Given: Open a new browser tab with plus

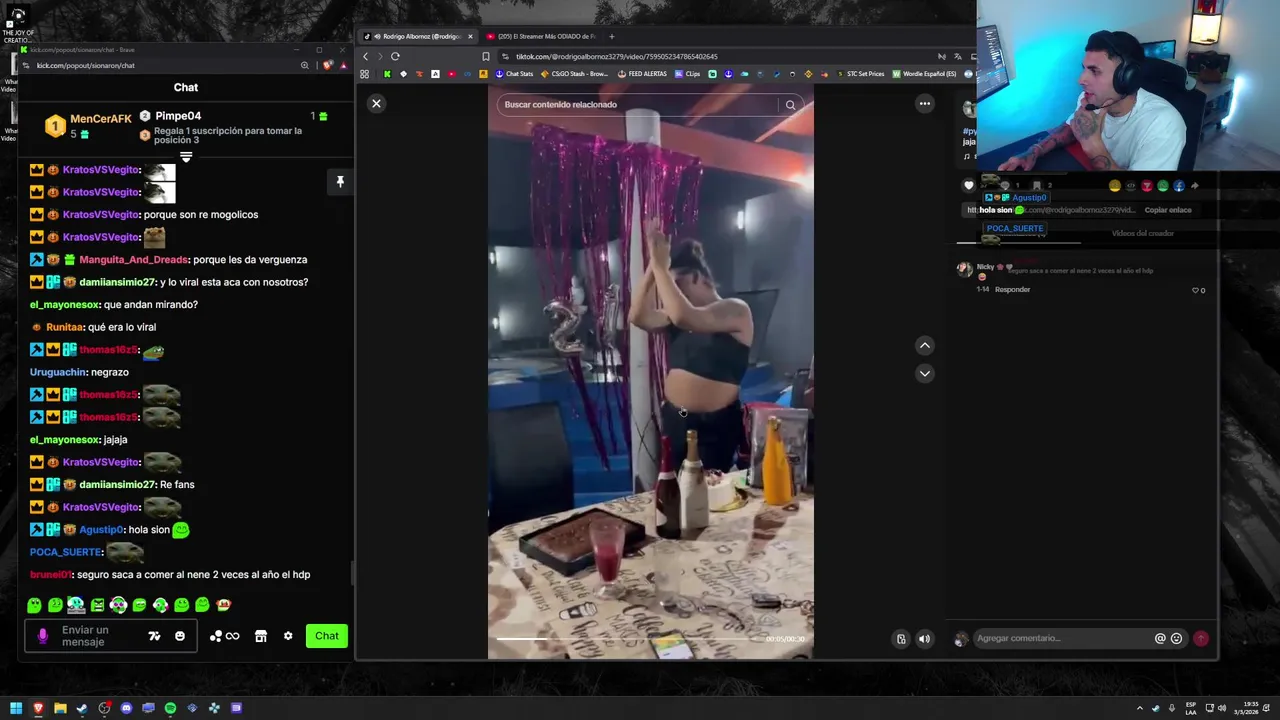Looking at the screenshot, I should (612, 37).
